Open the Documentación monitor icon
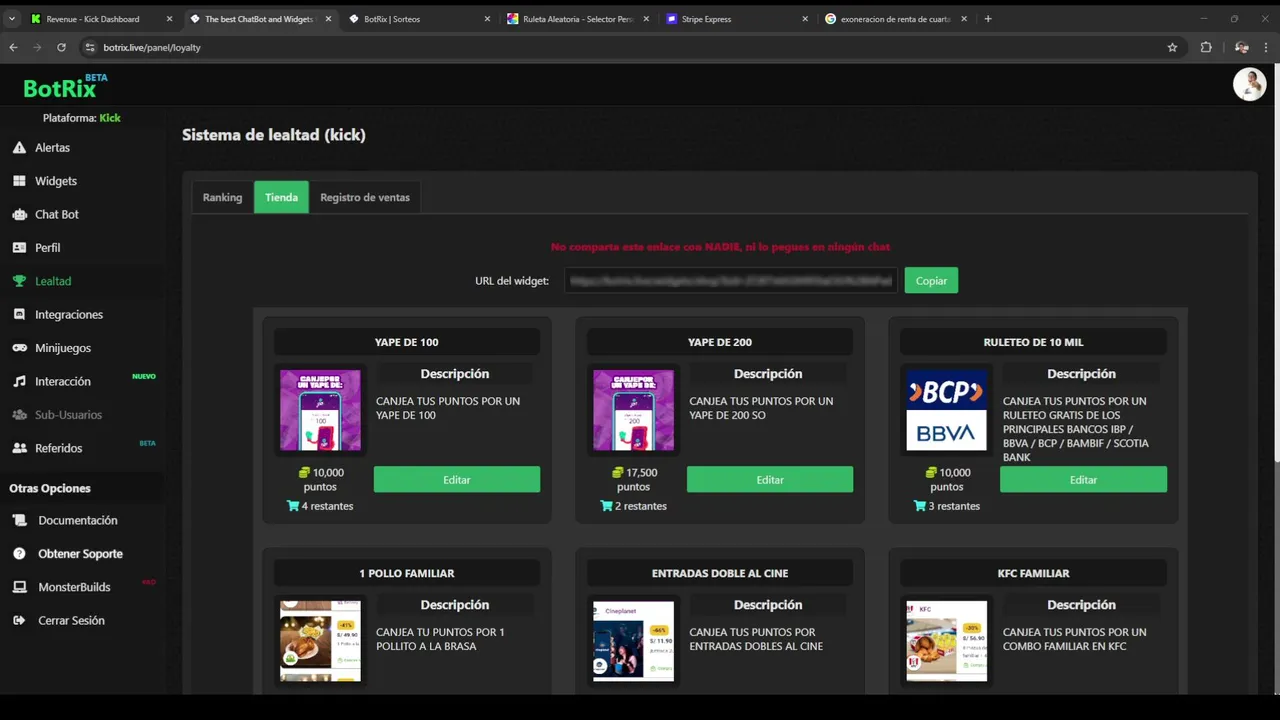Screen dimensions: 1280x720 (19, 520)
